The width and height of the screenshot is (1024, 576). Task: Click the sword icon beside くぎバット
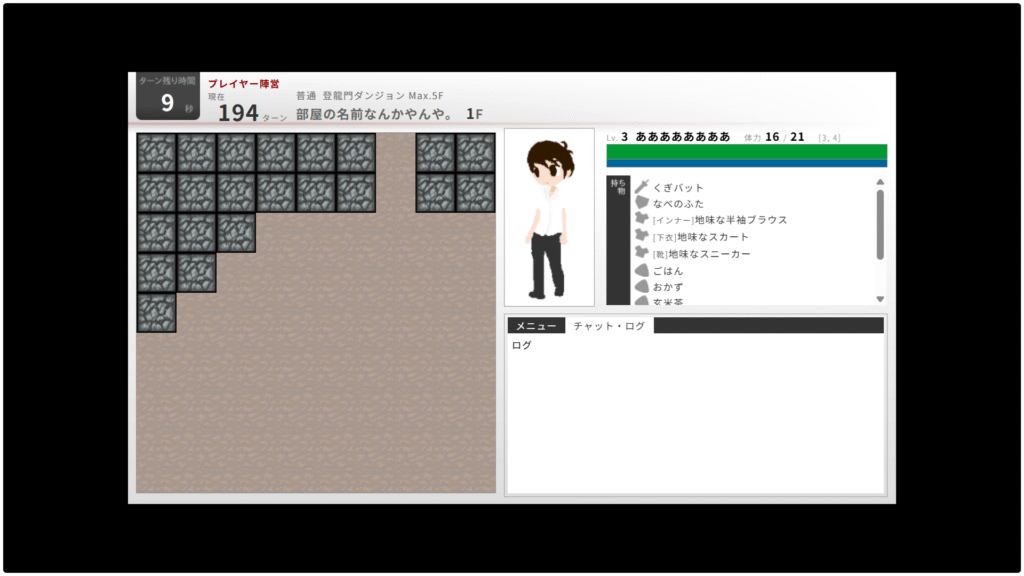pos(642,187)
